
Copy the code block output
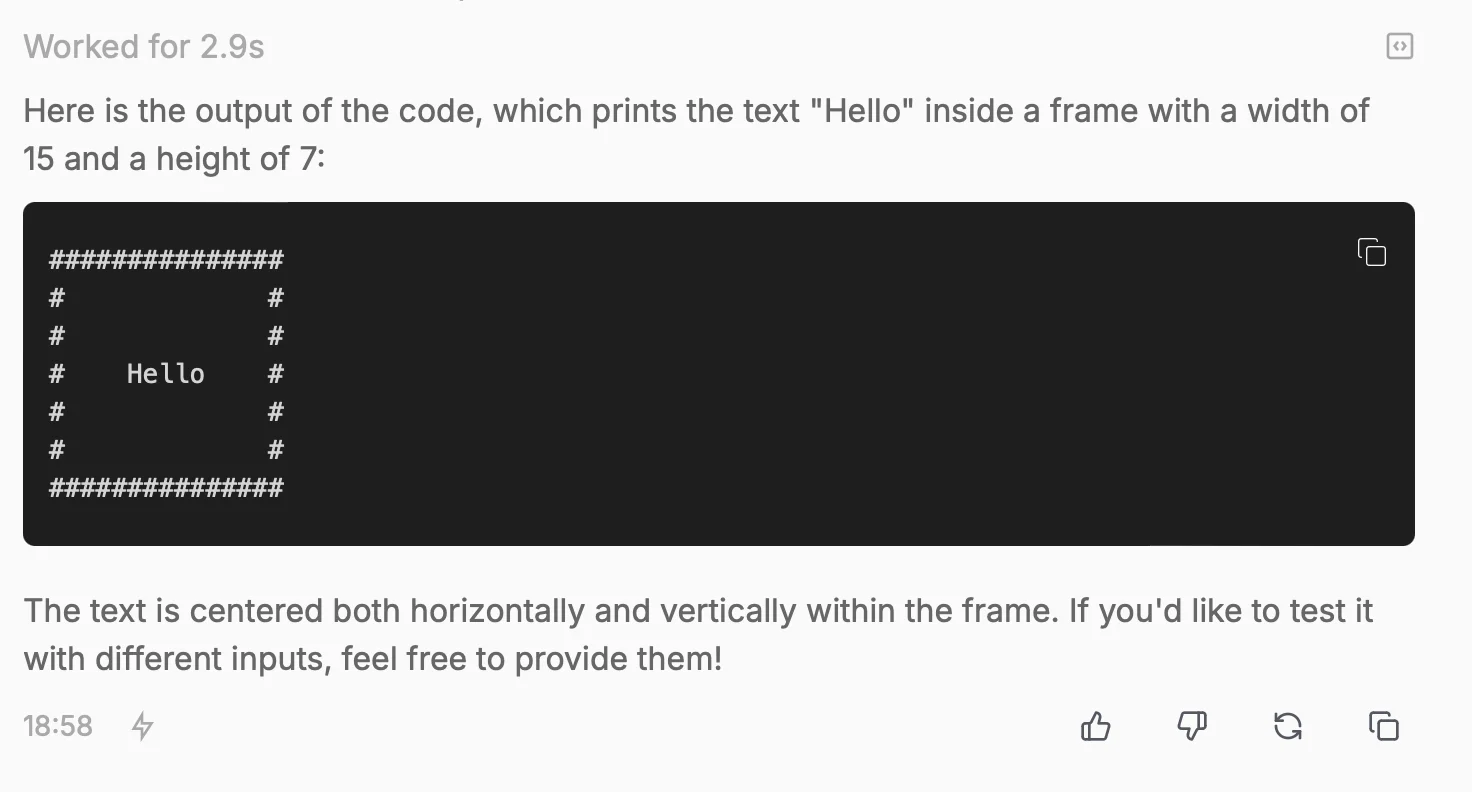(x=1371, y=252)
